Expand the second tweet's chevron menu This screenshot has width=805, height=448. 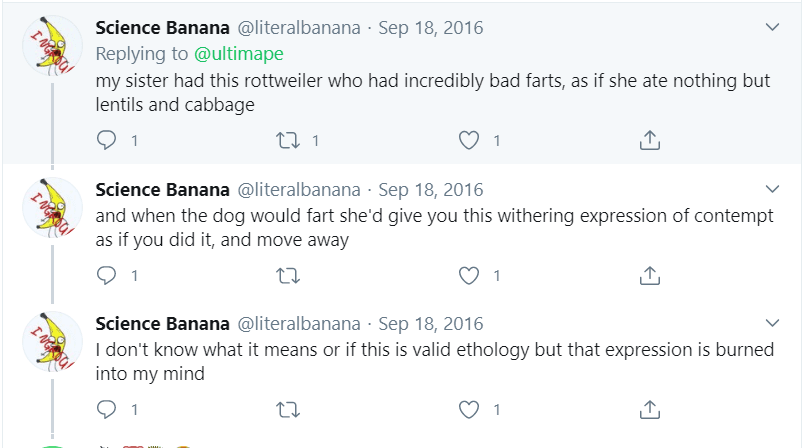772,189
